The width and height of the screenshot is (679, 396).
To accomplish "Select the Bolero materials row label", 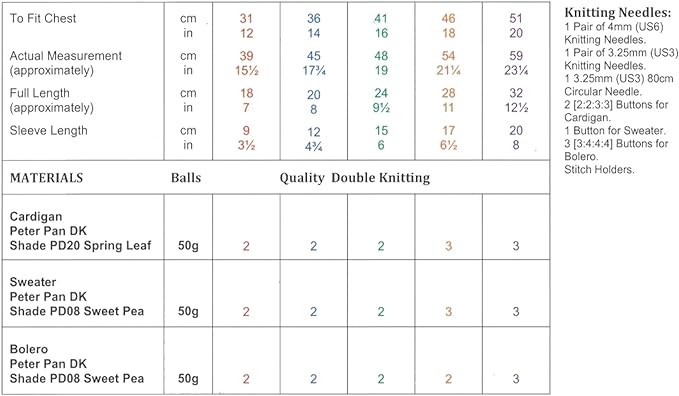I will click(x=77, y=364).
